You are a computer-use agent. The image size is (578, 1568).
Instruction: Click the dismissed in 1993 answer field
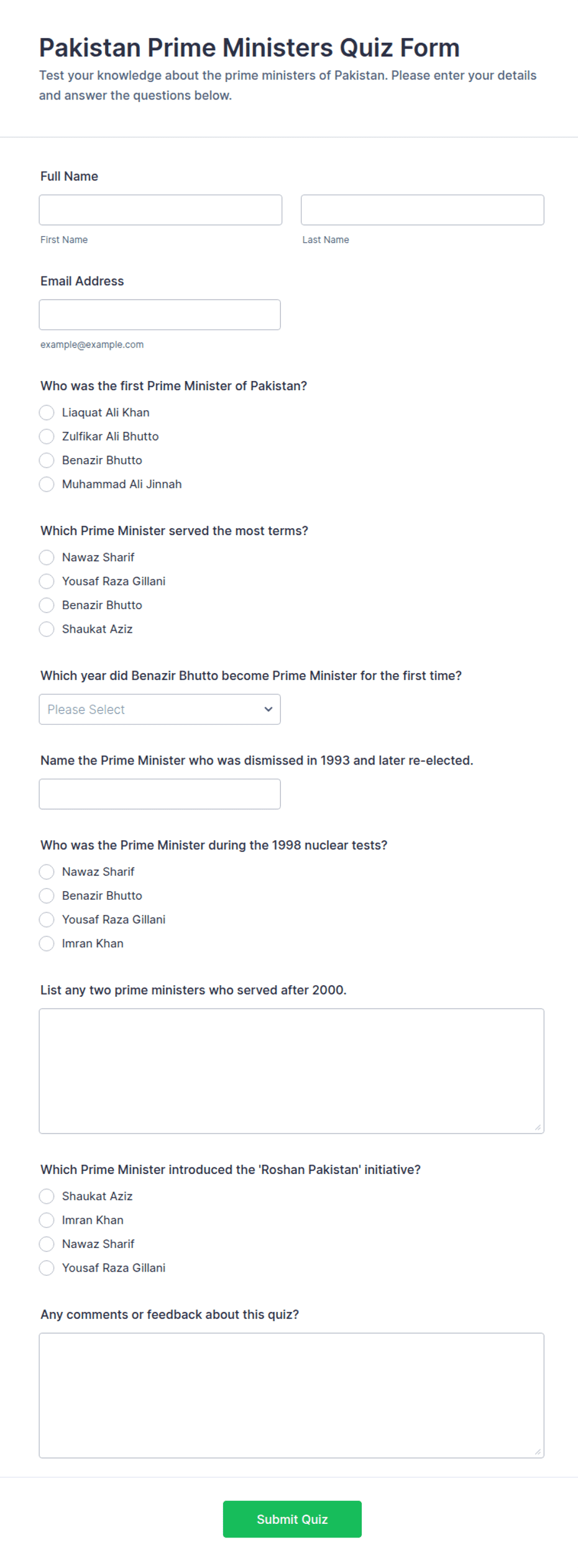pos(160,794)
